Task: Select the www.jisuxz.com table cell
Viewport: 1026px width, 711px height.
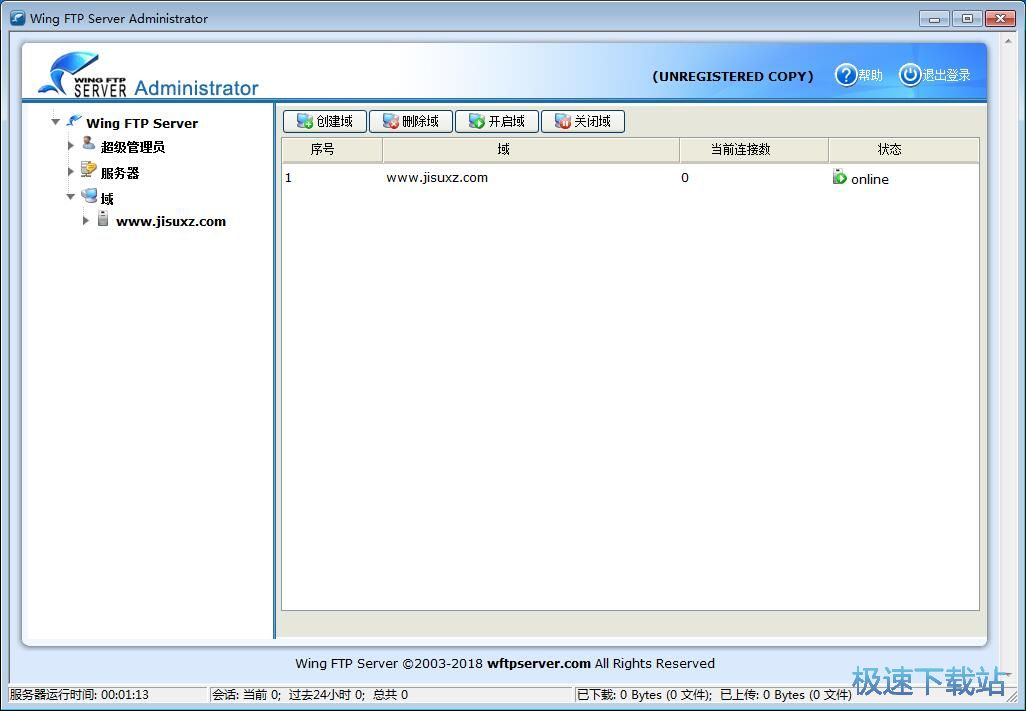Action: click(x=436, y=177)
